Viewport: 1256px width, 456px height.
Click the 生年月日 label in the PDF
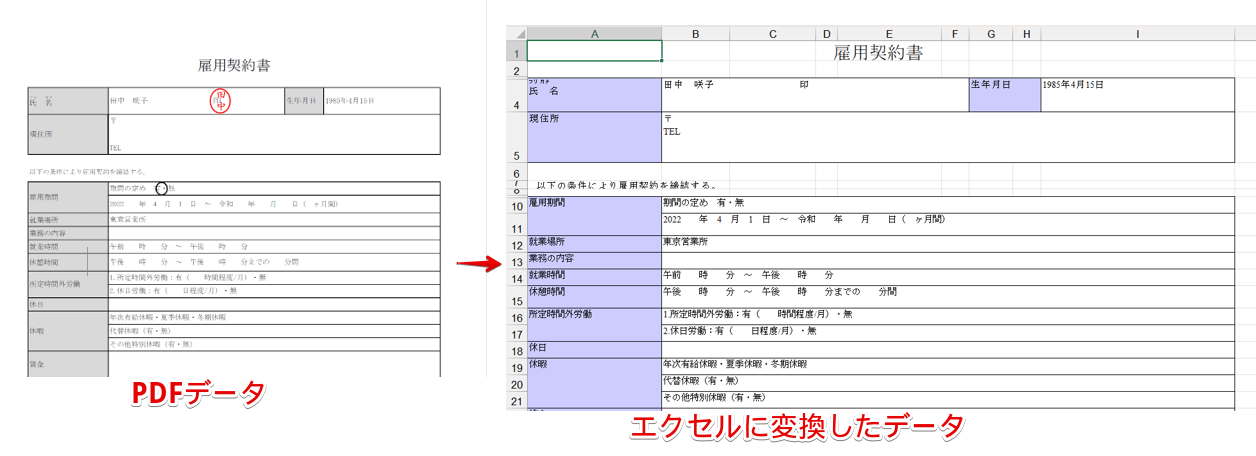point(302,102)
